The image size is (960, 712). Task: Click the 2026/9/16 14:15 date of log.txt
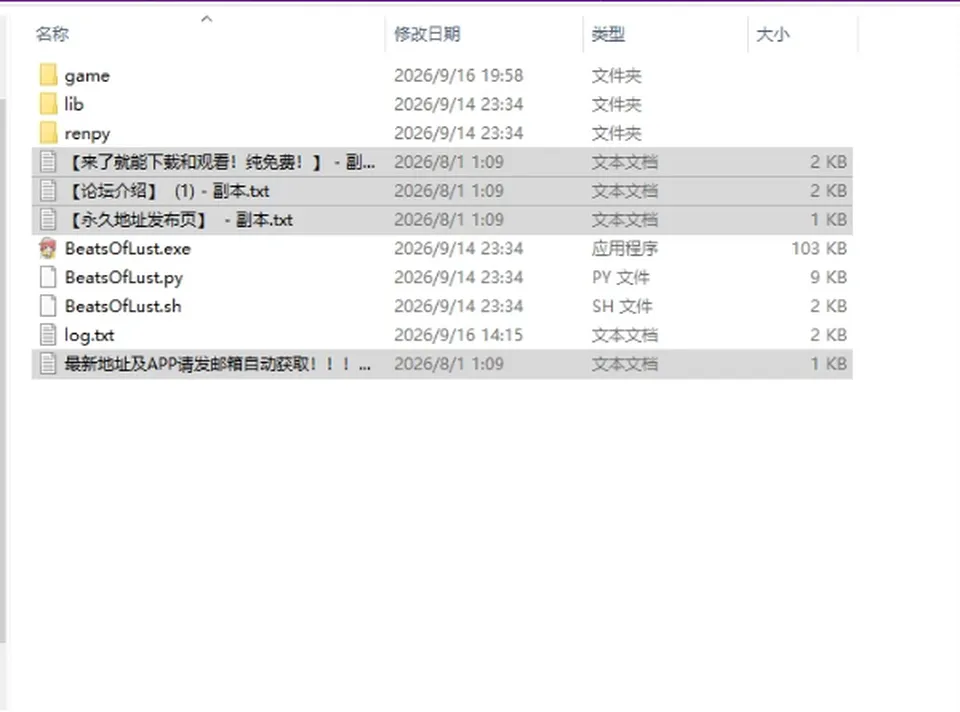tap(459, 335)
